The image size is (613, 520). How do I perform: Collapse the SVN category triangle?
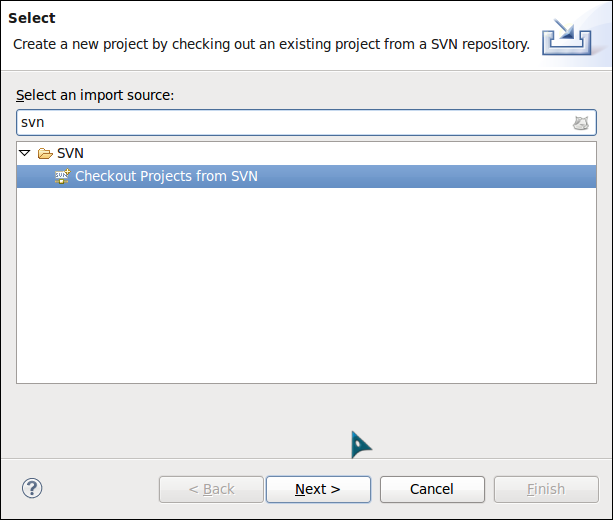click(25, 153)
